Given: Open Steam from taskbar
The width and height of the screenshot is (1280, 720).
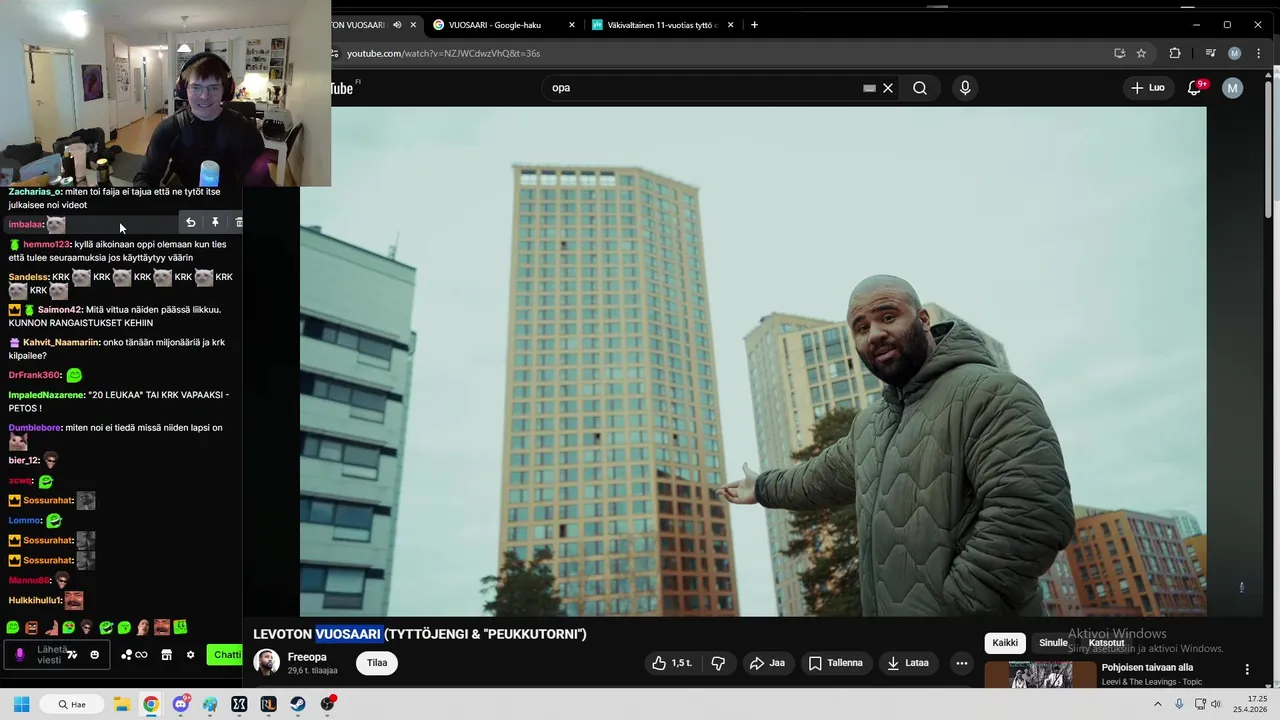Looking at the screenshot, I should tap(298, 704).
